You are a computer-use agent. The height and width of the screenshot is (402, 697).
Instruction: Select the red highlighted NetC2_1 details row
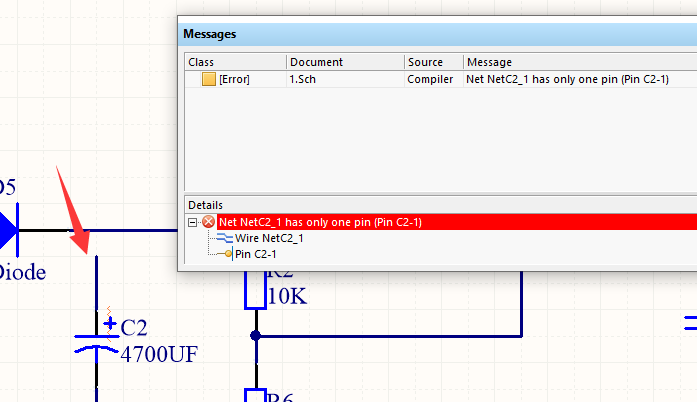(457, 222)
